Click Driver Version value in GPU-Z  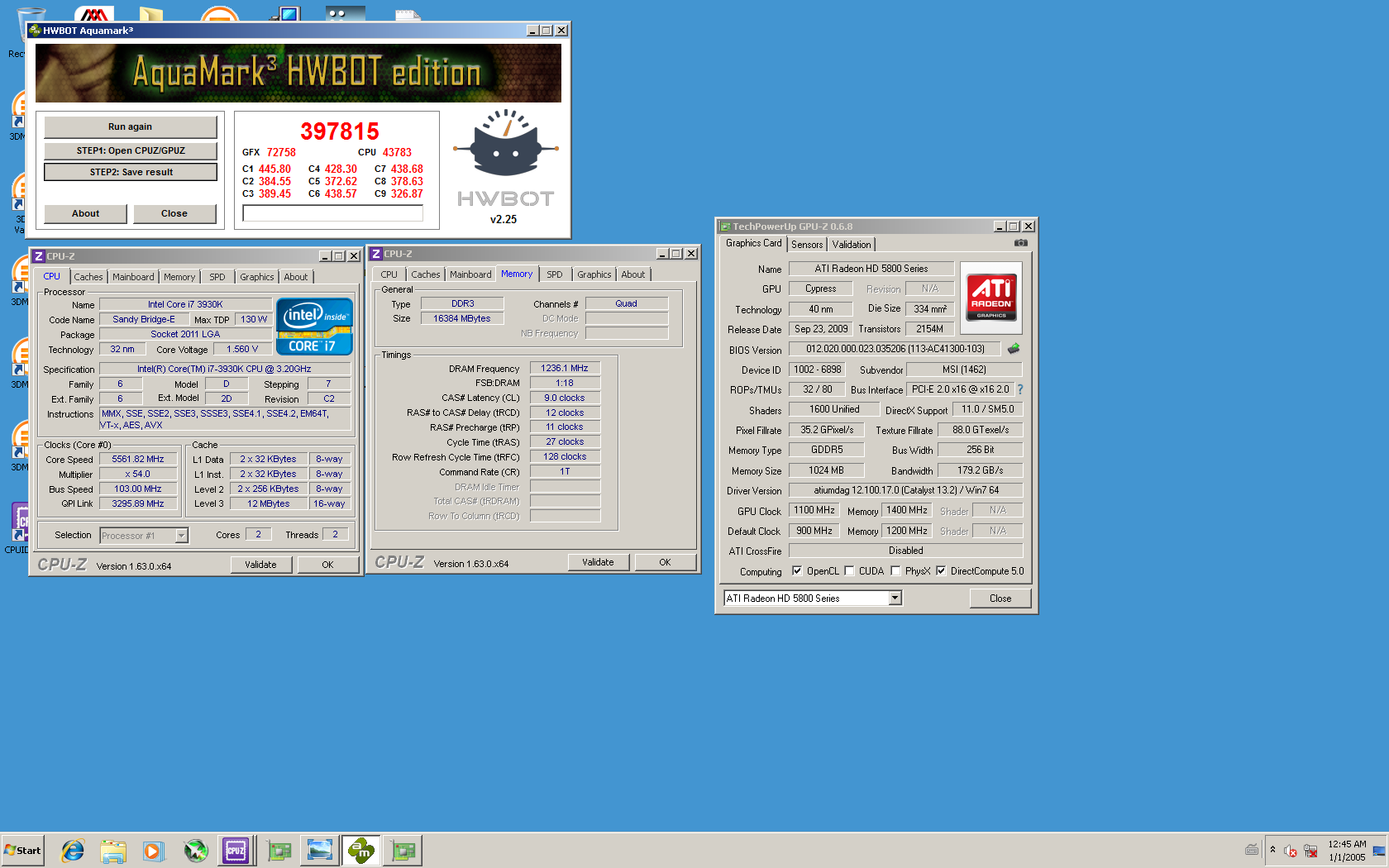906,490
